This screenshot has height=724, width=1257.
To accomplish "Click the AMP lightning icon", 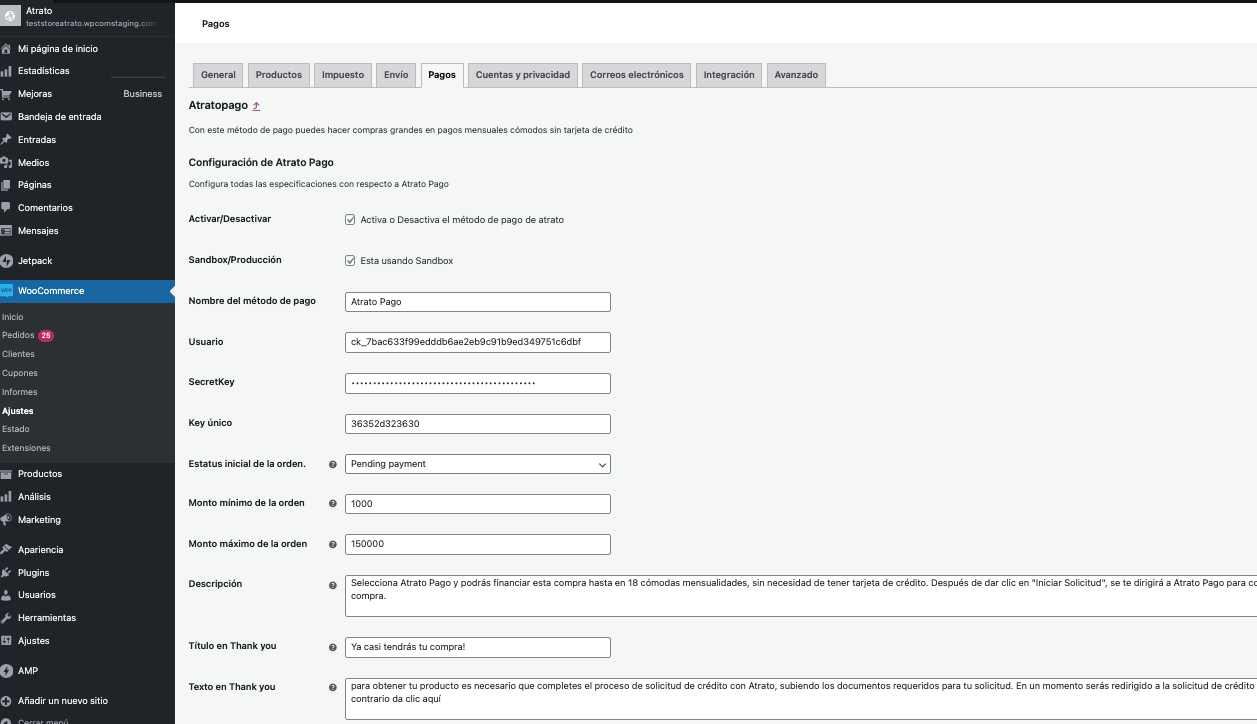I will [x=7, y=671].
